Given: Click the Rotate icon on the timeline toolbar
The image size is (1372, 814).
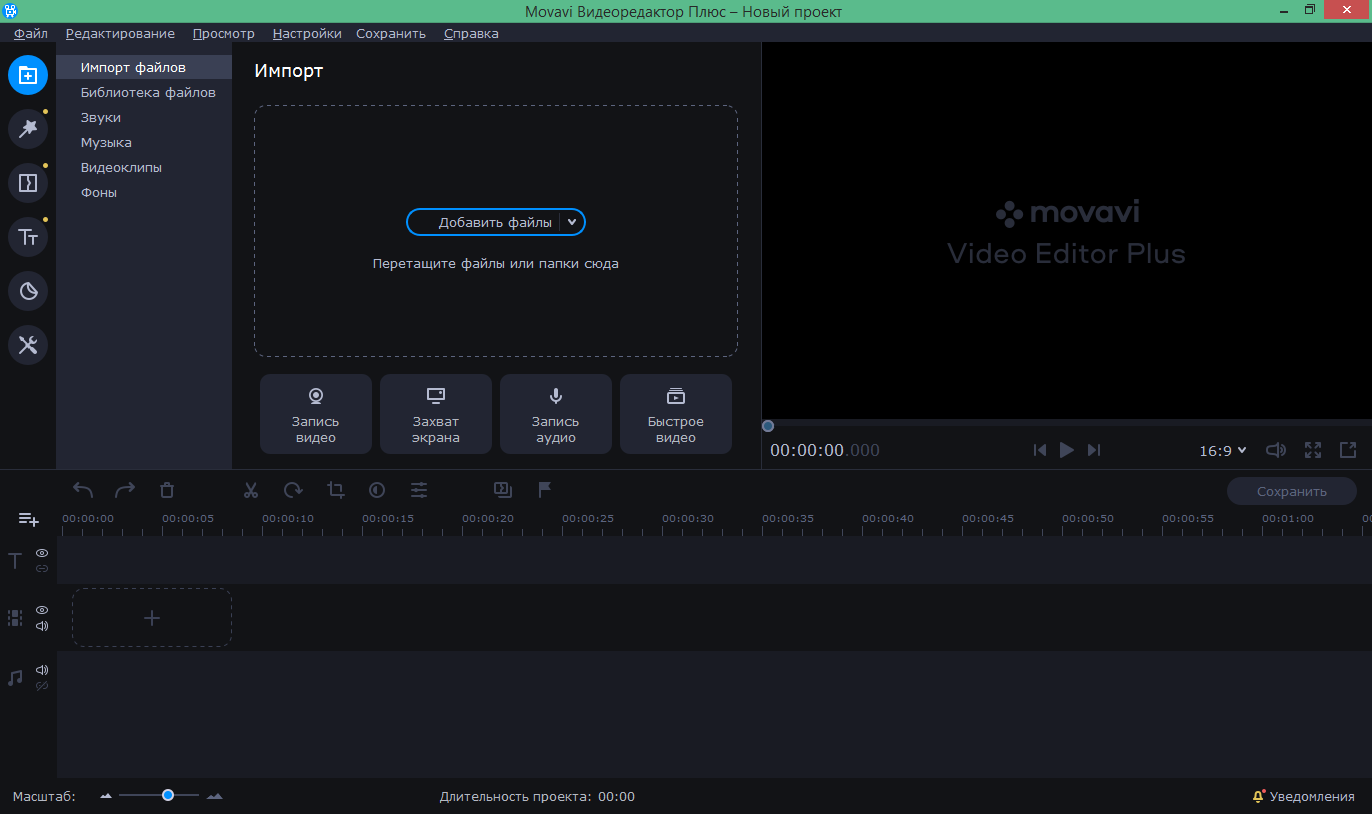Looking at the screenshot, I should 293,490.
